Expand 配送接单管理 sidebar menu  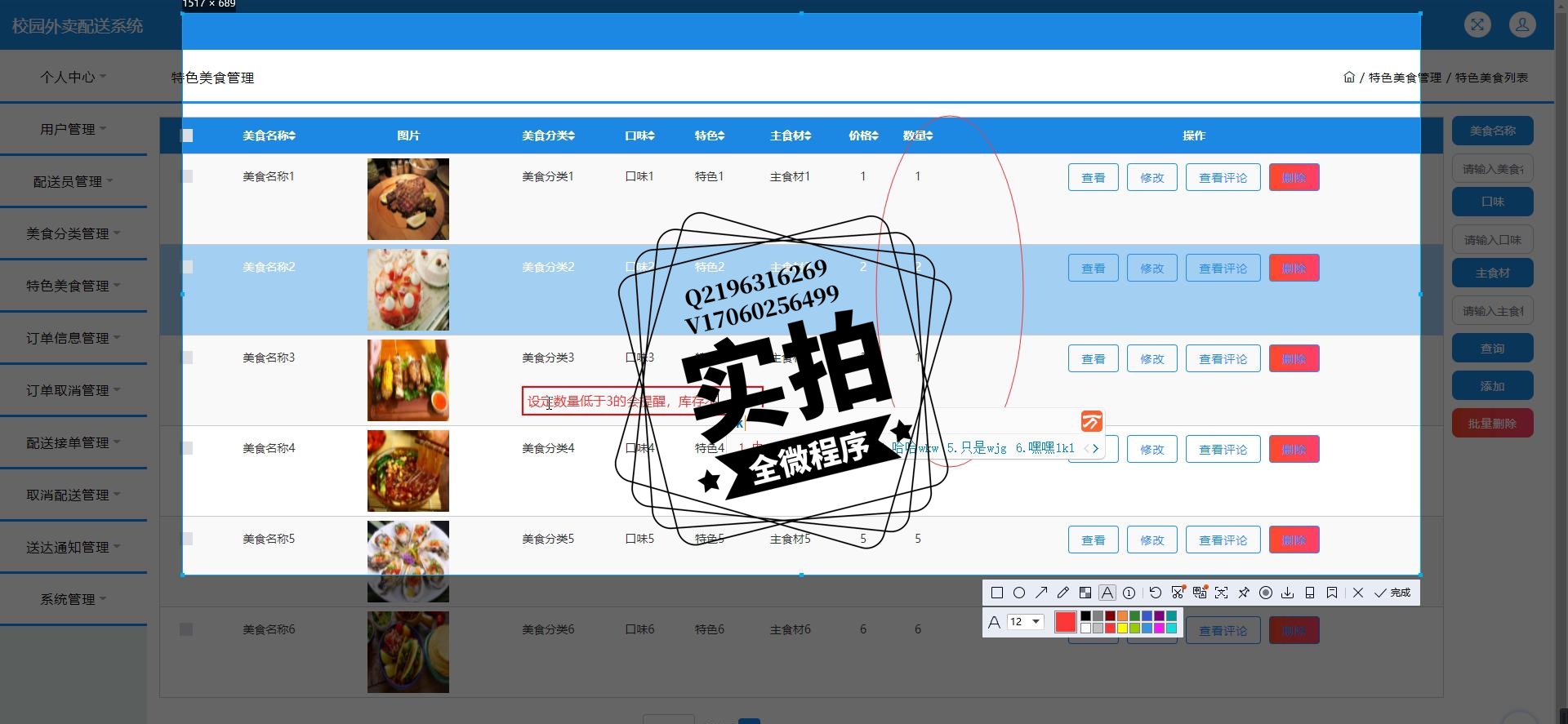point(73,442)
